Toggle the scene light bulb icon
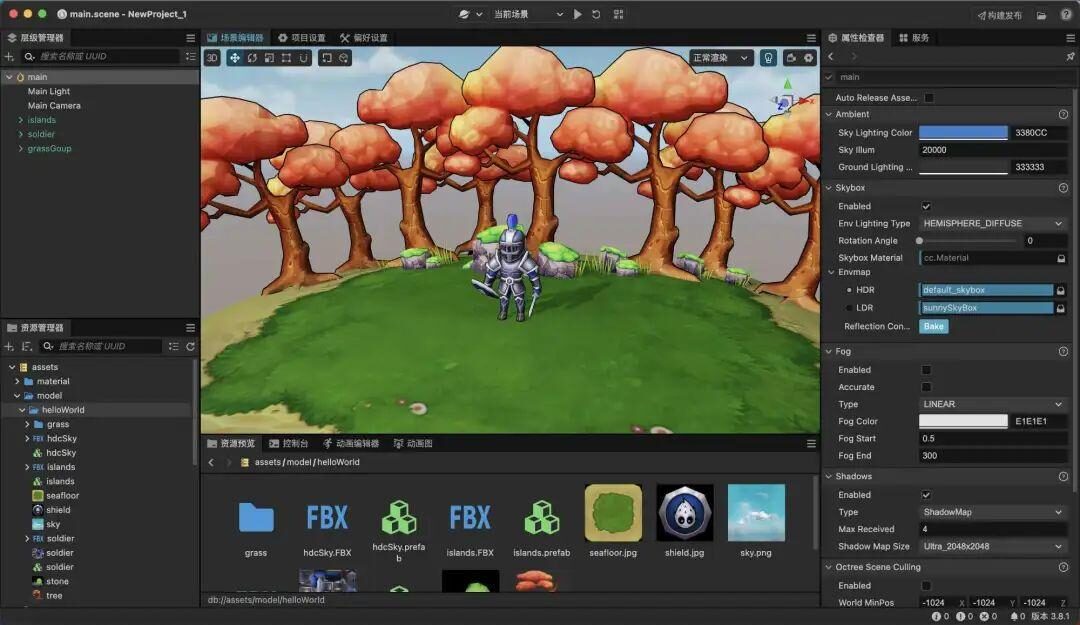 768,58
